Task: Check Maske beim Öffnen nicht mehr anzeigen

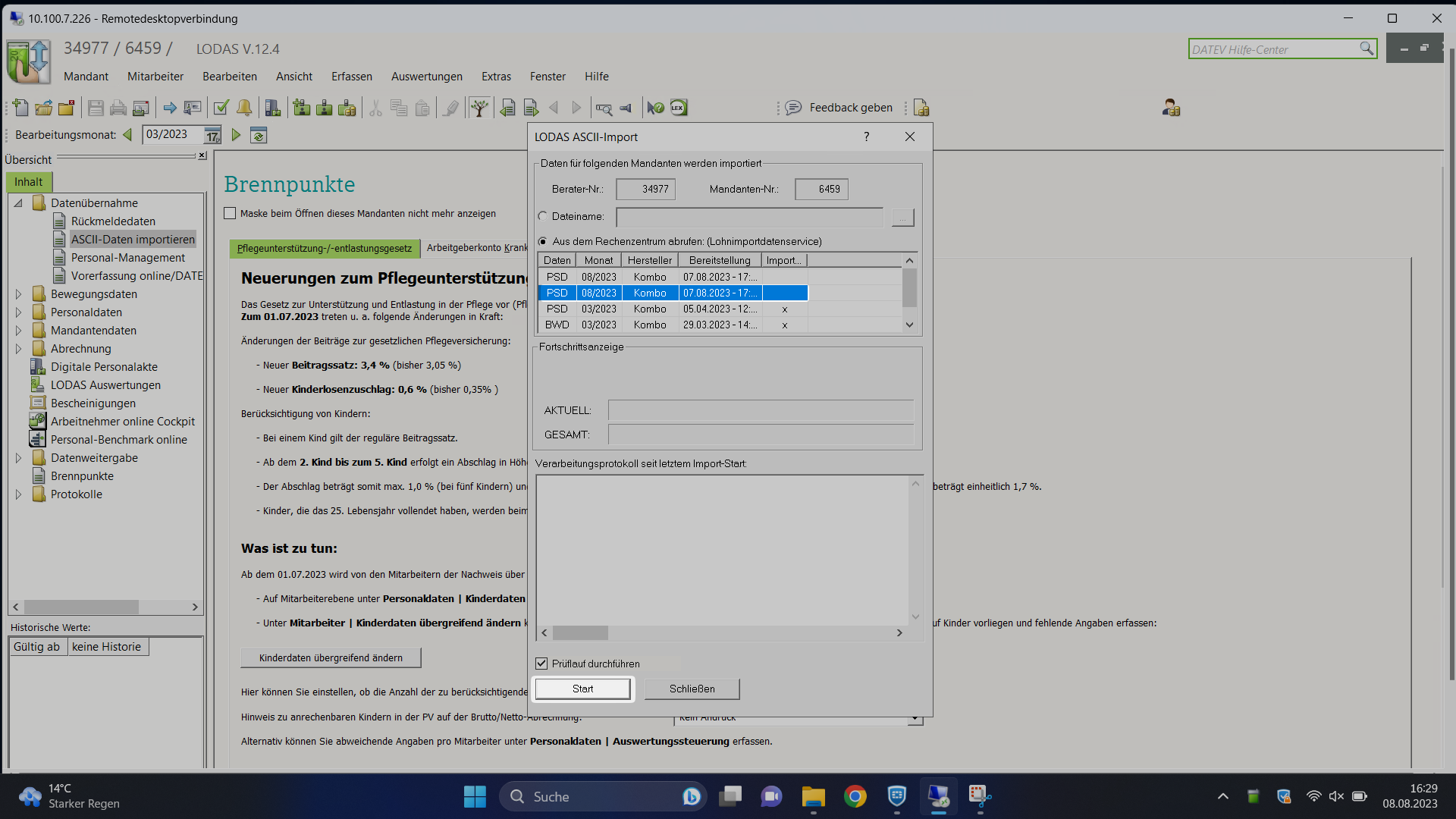Action: click(230, 214)
